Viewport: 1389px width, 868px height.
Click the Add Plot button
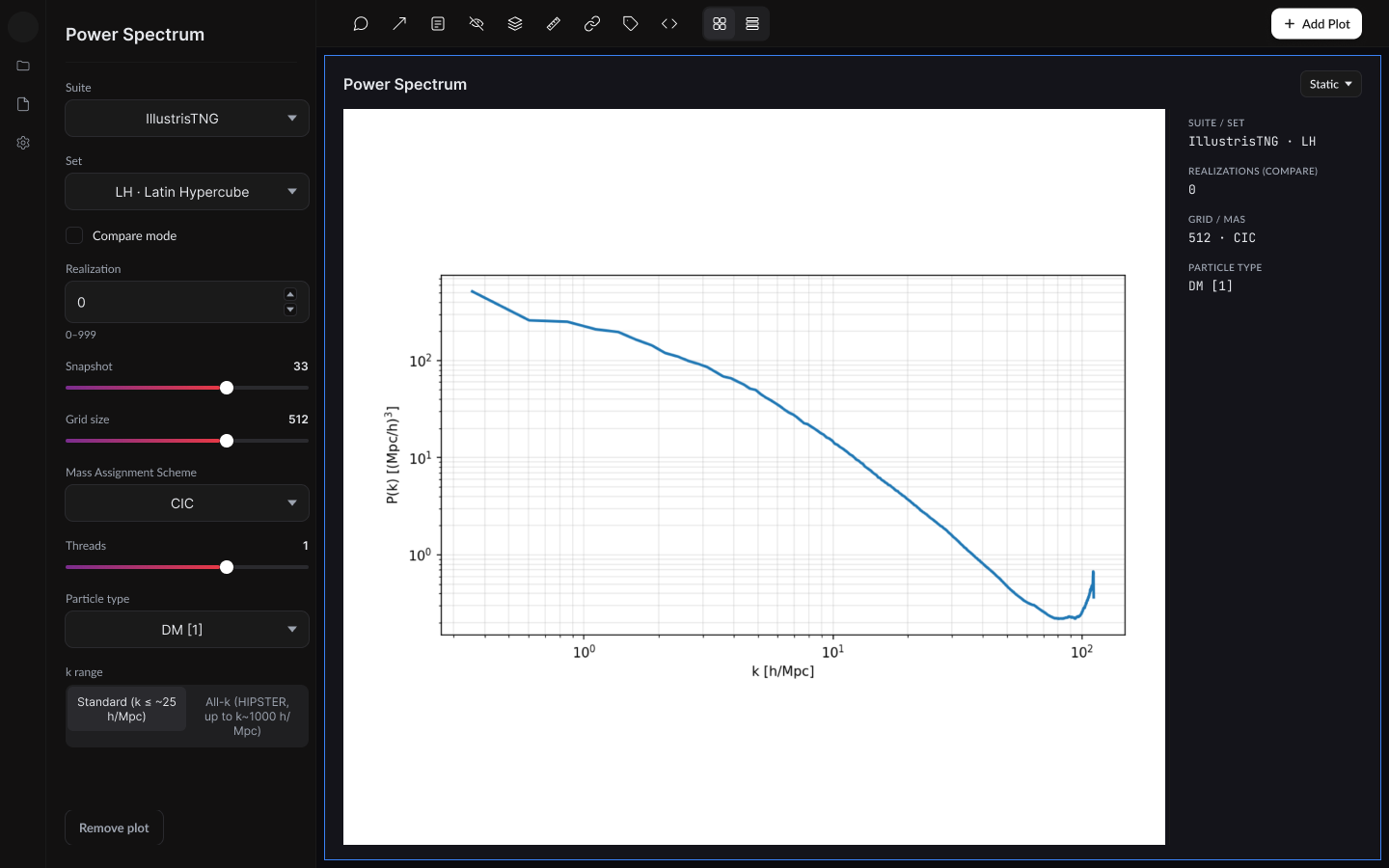(x=1316, y=24)
